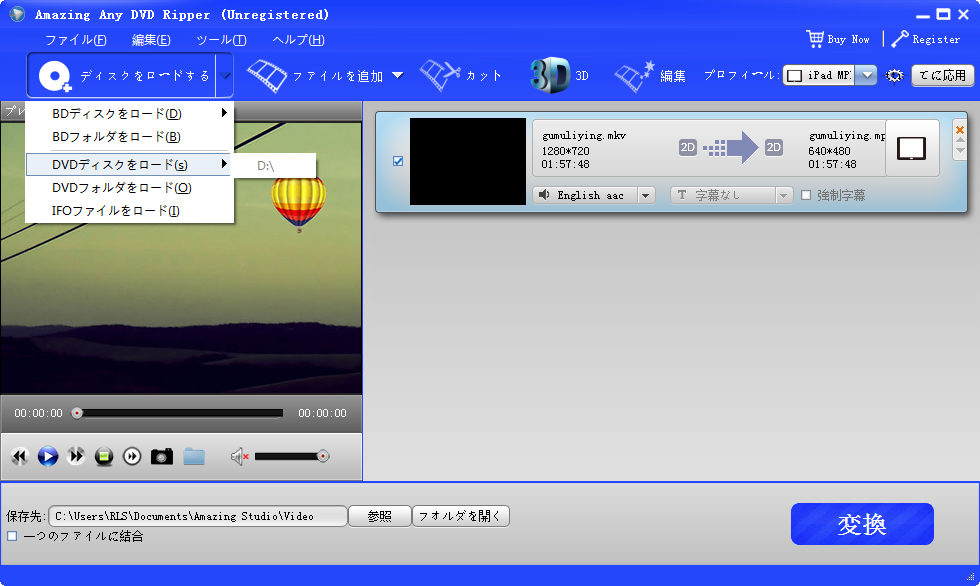Click the Register key link
Viewport: 980px width, 586px height.
tap(926, 39)
